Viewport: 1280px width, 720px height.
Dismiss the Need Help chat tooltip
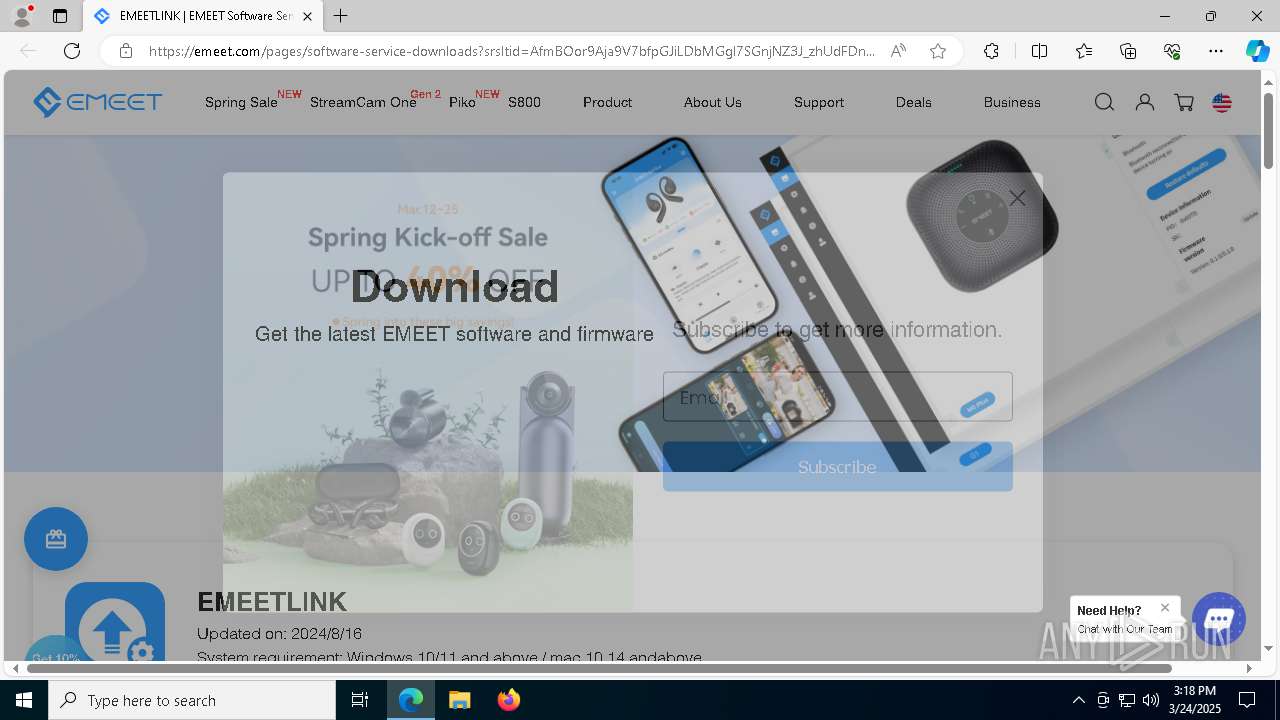[1165, 607]
